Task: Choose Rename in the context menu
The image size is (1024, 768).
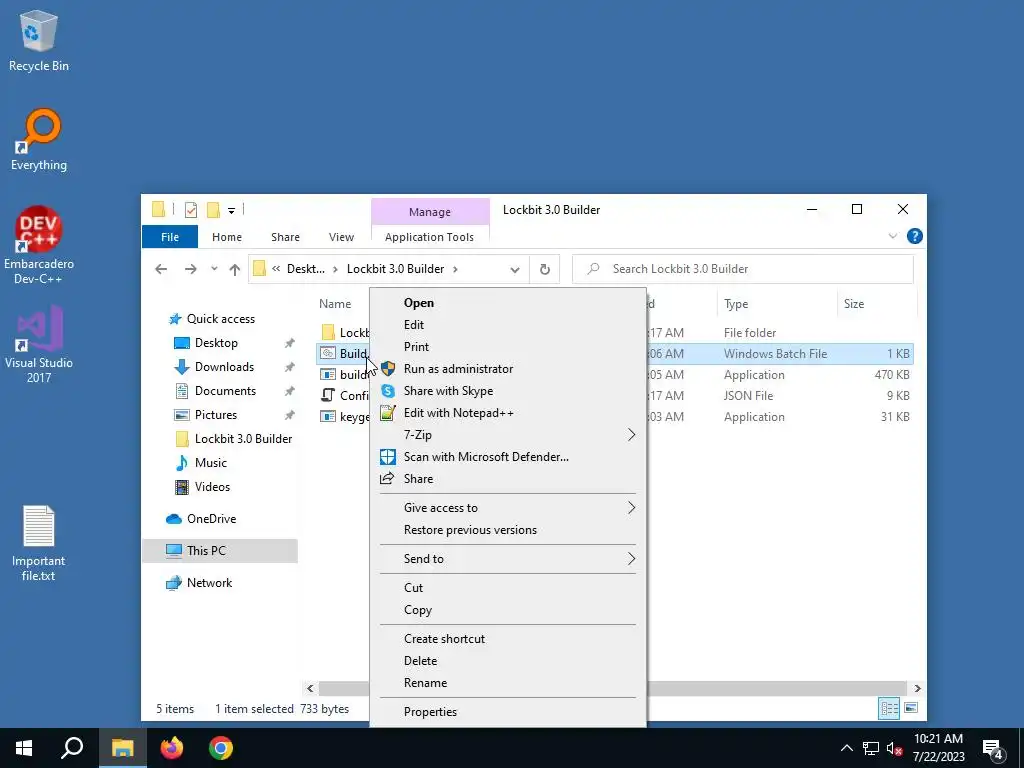Action: coord(508,682)
